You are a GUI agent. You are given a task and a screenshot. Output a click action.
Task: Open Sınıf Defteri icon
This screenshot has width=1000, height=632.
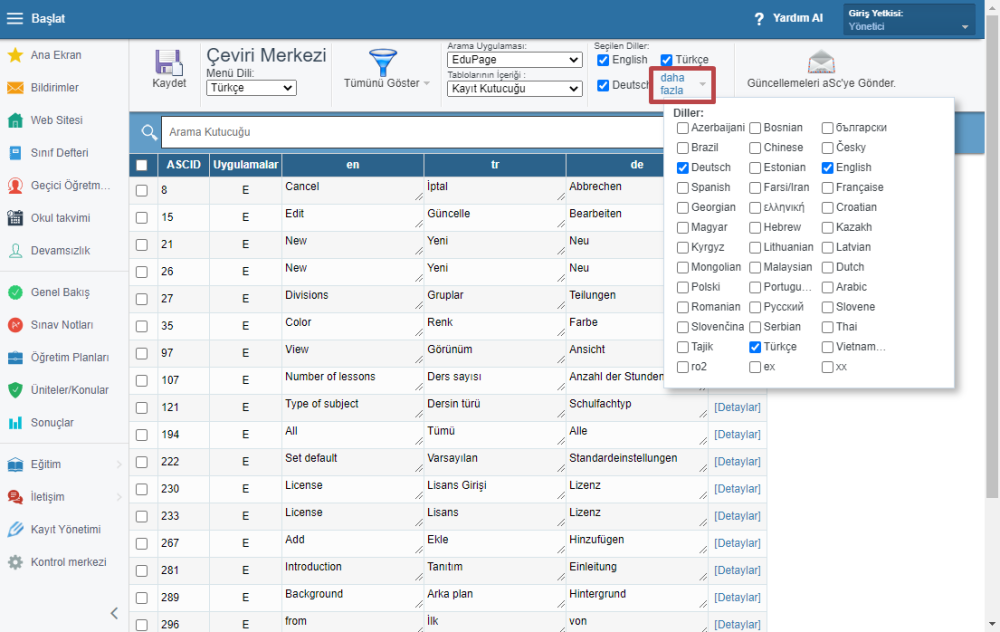pyautogui.click(x=15, y=152)
